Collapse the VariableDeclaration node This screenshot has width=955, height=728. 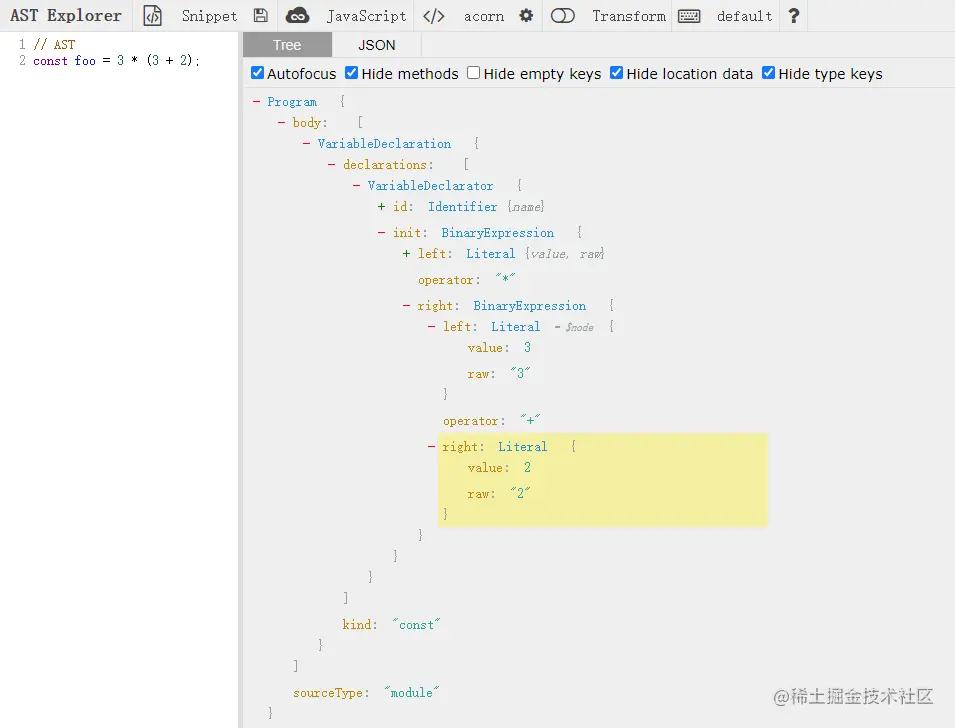click(306, 144)
